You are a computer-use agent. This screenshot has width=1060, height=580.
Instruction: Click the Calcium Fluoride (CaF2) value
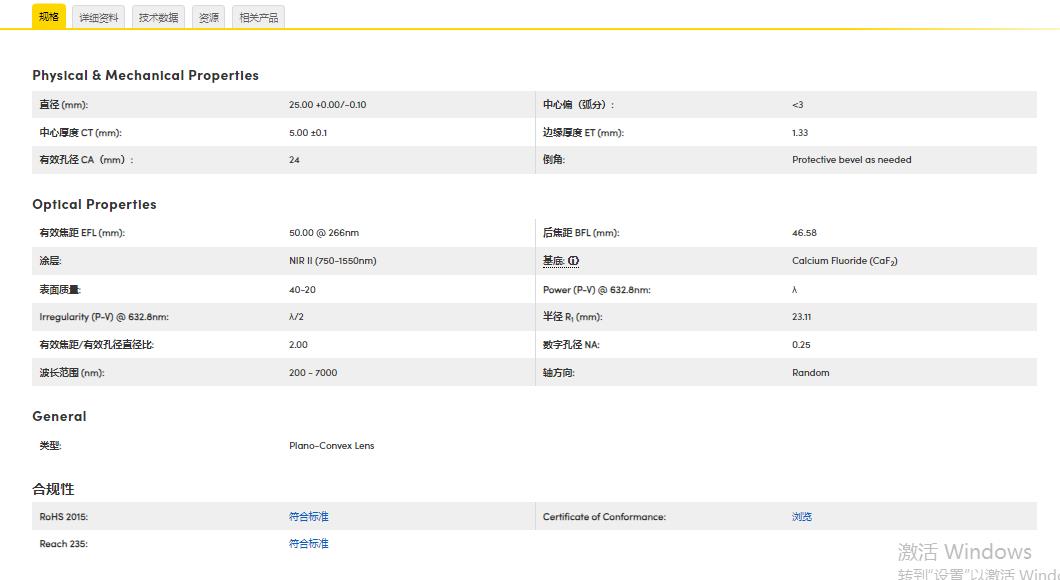(844, 261)
